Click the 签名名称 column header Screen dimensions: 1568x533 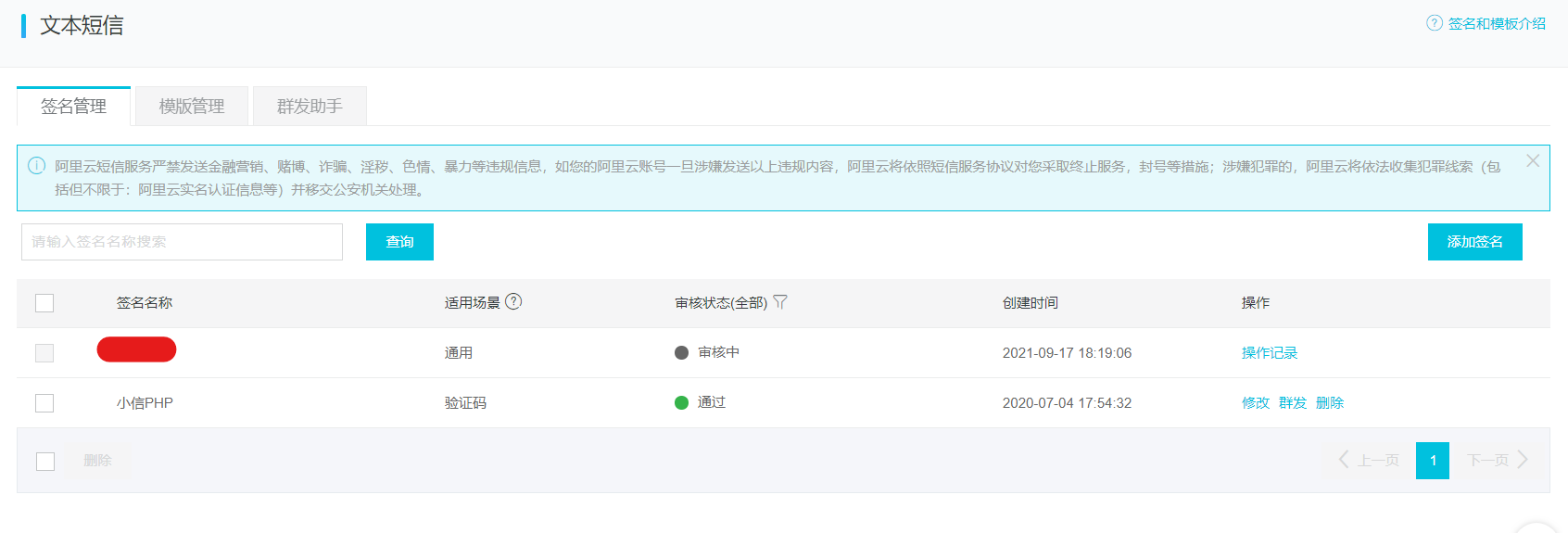pos(145,303)
